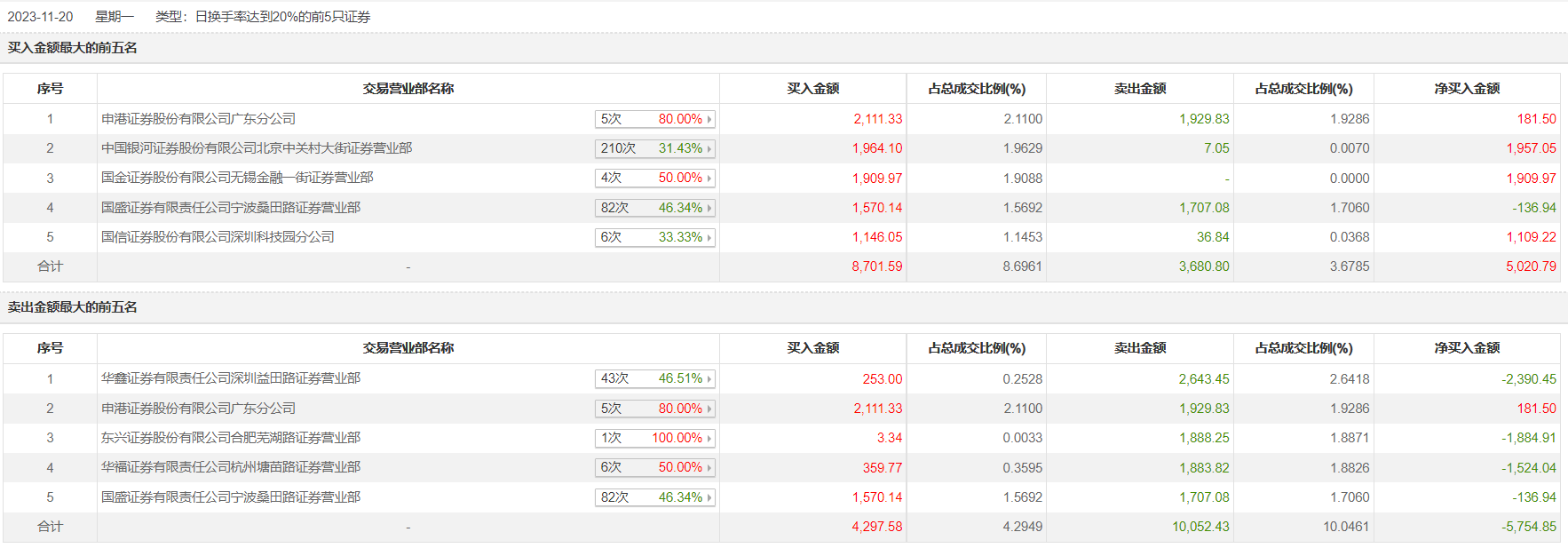Image resolution: width=1568 pixels, height=548 pixels.
Task: Click net buy total 5,020.79
Action: pyautogui.click(x=1531, y=266)
